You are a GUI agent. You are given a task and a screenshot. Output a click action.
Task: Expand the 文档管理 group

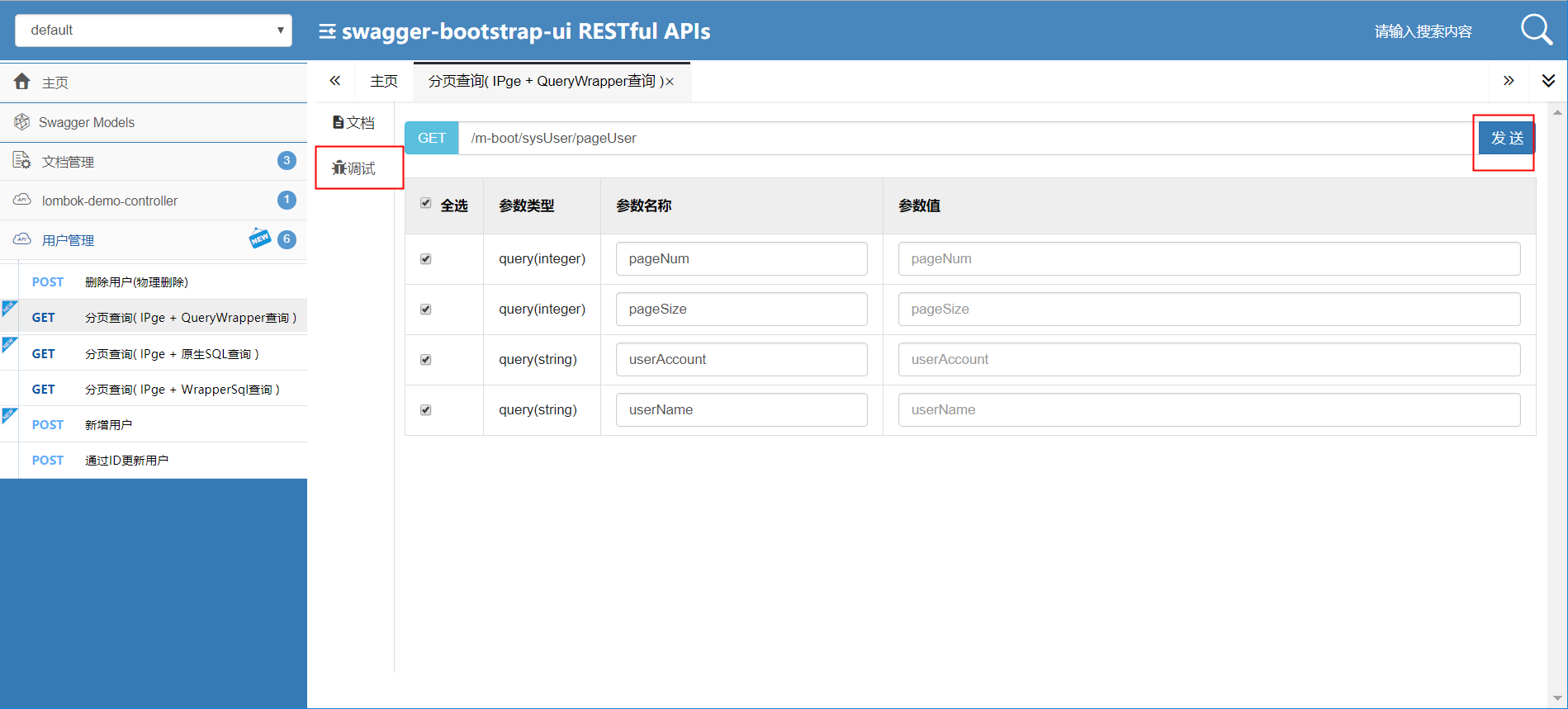tap(154, 161)
